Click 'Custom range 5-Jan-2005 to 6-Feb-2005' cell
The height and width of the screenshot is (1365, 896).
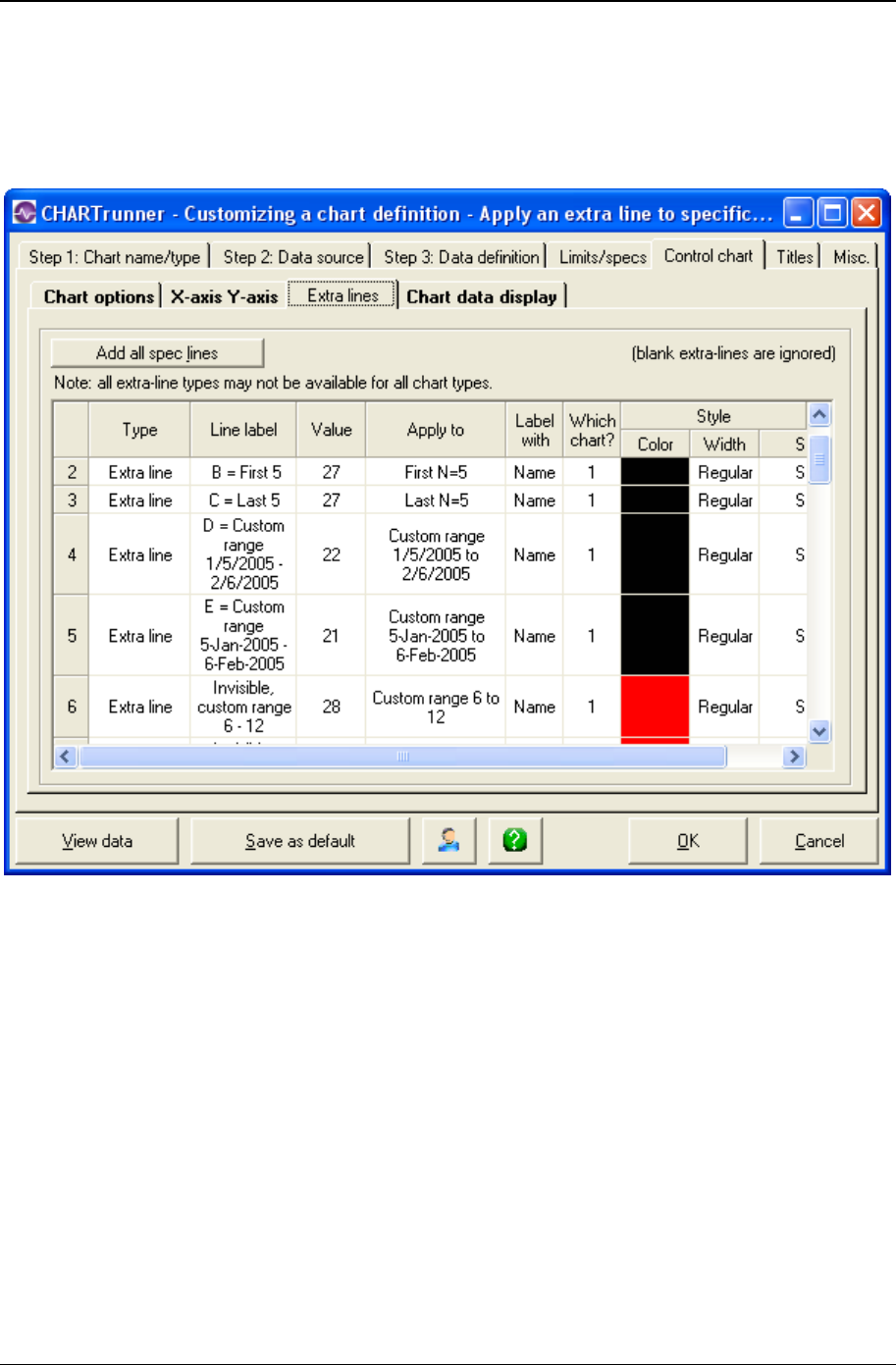436,636
